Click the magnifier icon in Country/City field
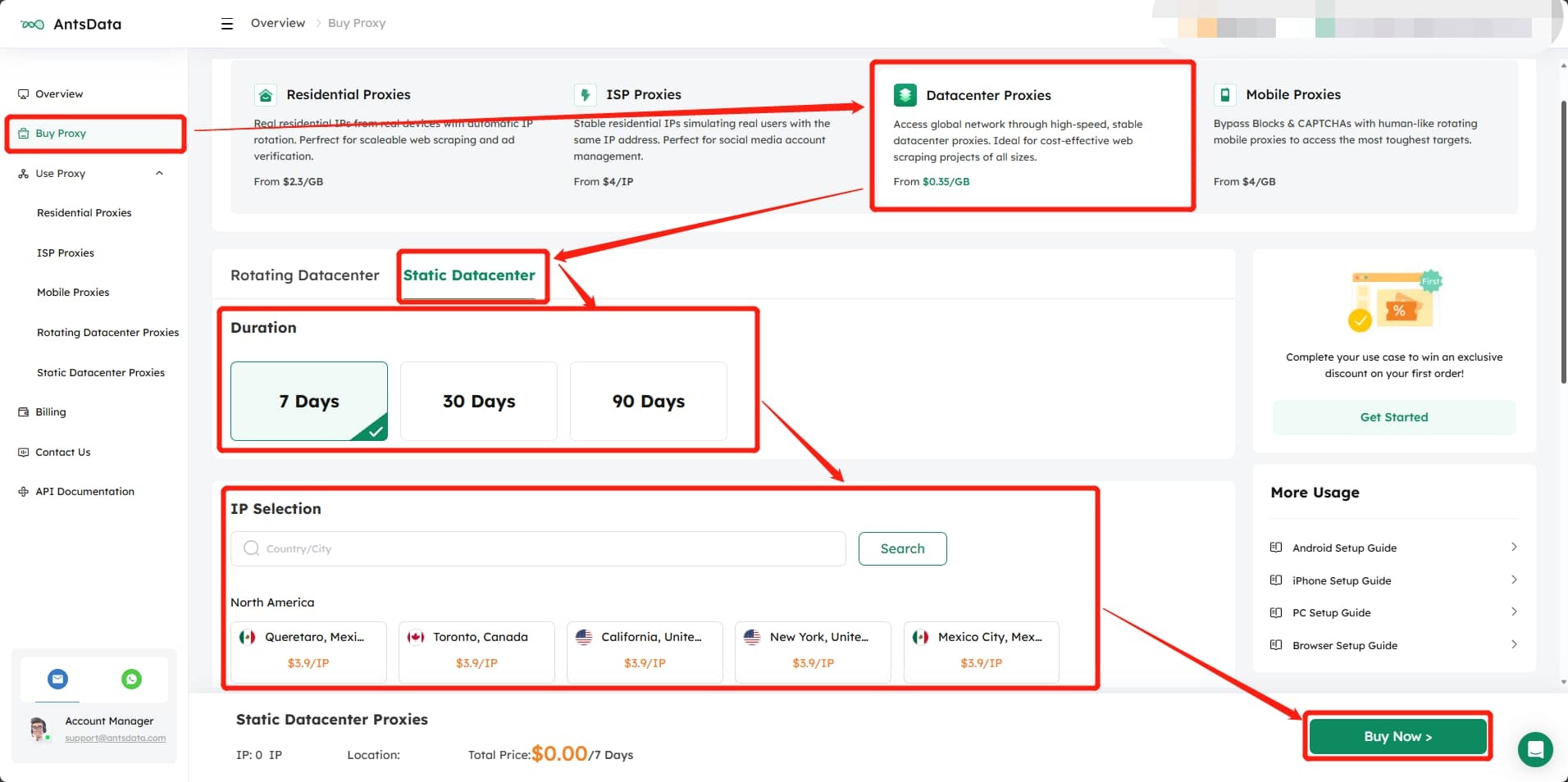This screenshot has width=1568, height=782. [x=252, y=548]
